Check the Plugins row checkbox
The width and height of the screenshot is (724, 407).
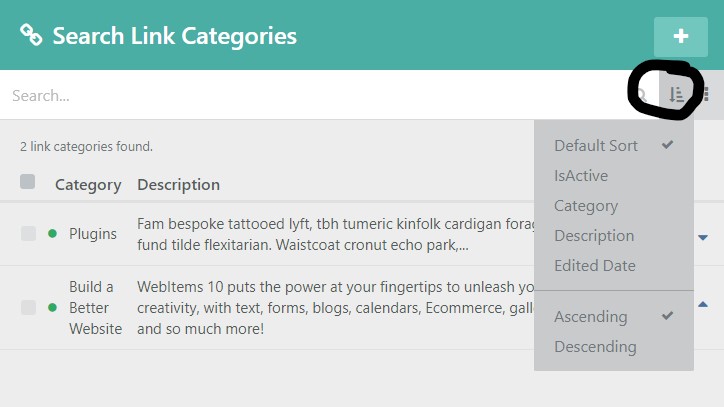click(x=28, y=234)
